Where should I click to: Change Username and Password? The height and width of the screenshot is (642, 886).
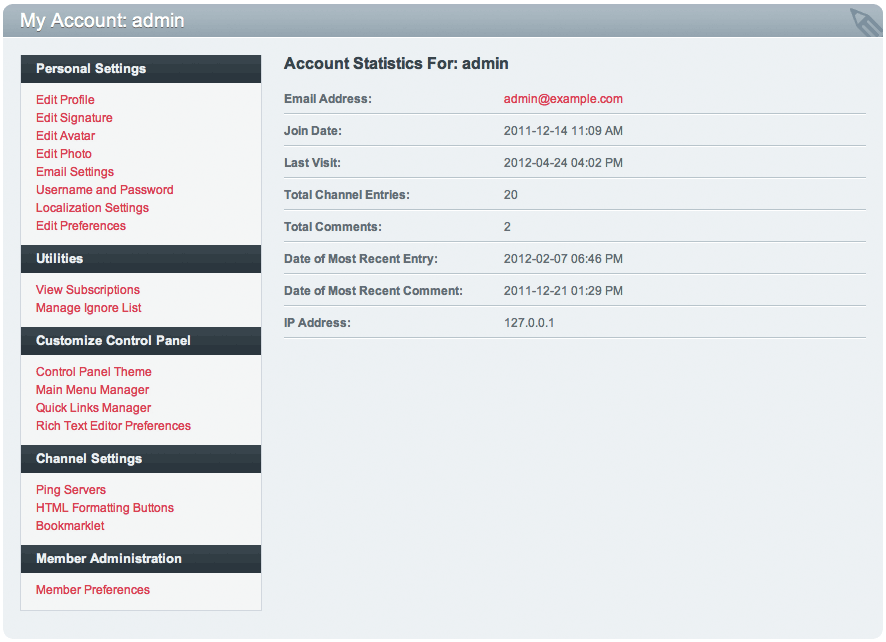click(x=104, y=189)
